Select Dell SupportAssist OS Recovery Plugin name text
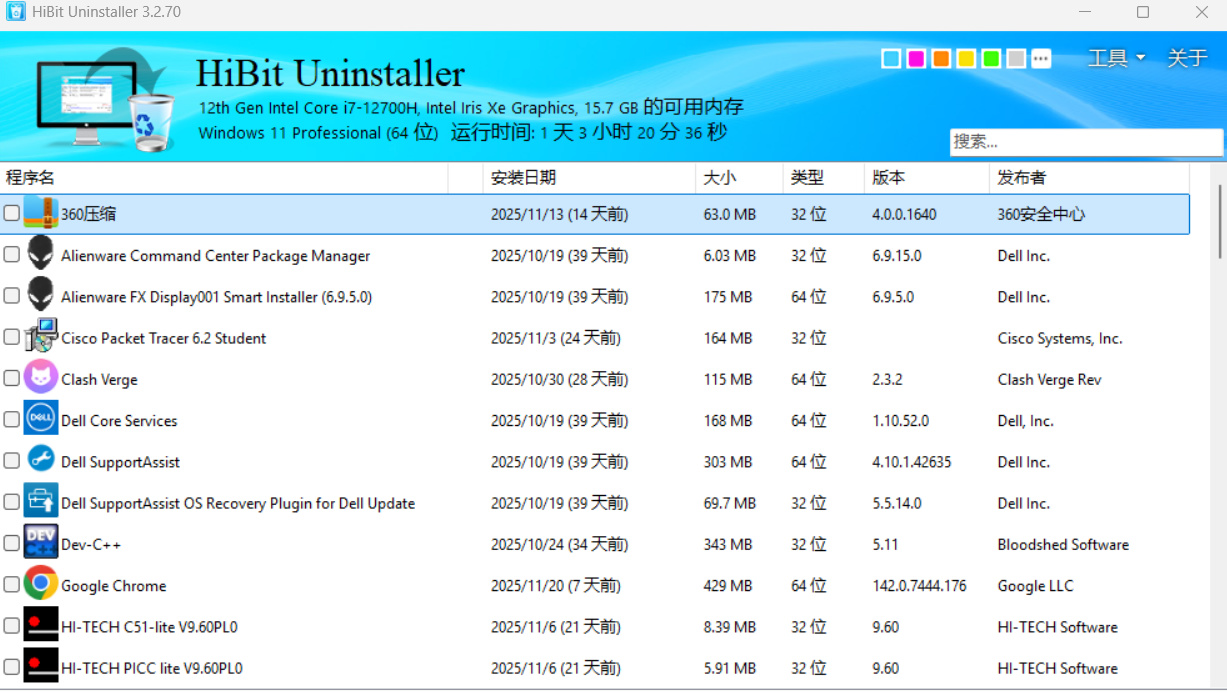This screenshot has height=693, width=1227. [x=238, y=504]
